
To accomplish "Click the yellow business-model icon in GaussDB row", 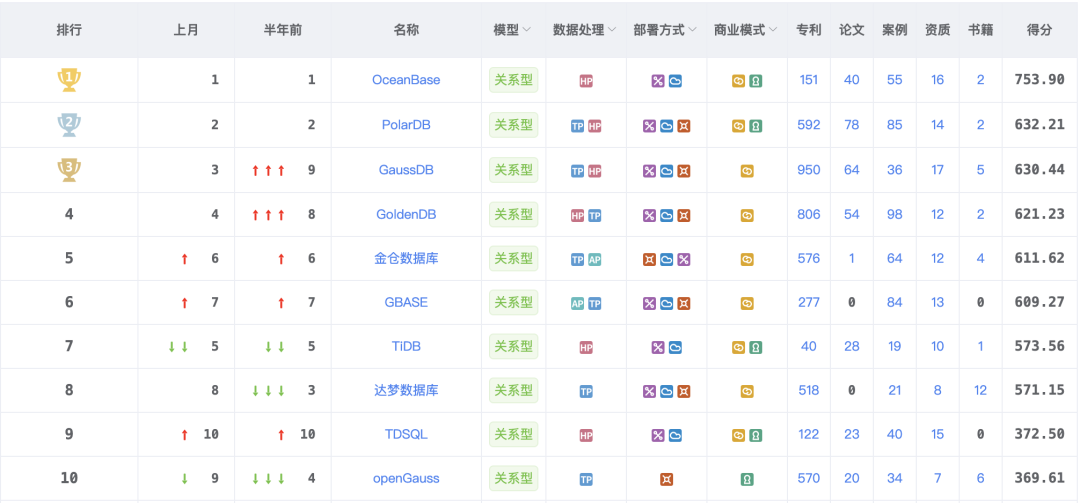I will pos(747,171).
